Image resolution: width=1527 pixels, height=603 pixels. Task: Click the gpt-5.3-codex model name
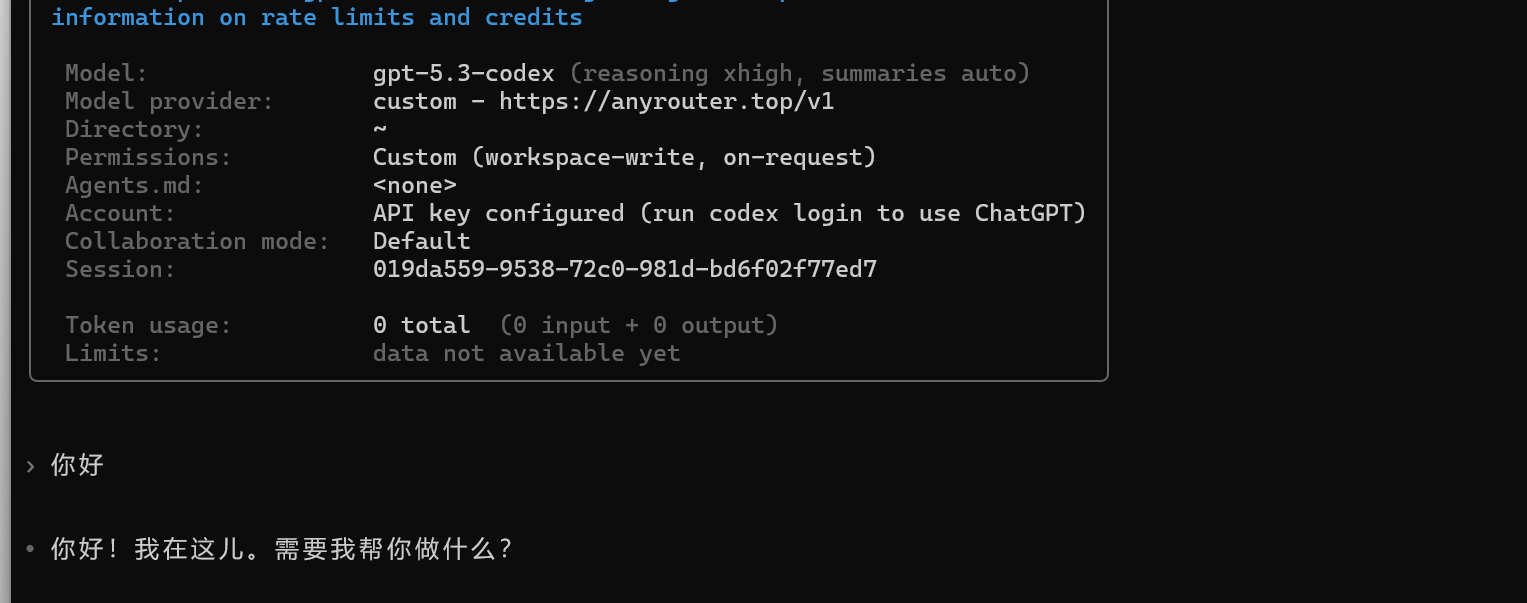[464, 73]
